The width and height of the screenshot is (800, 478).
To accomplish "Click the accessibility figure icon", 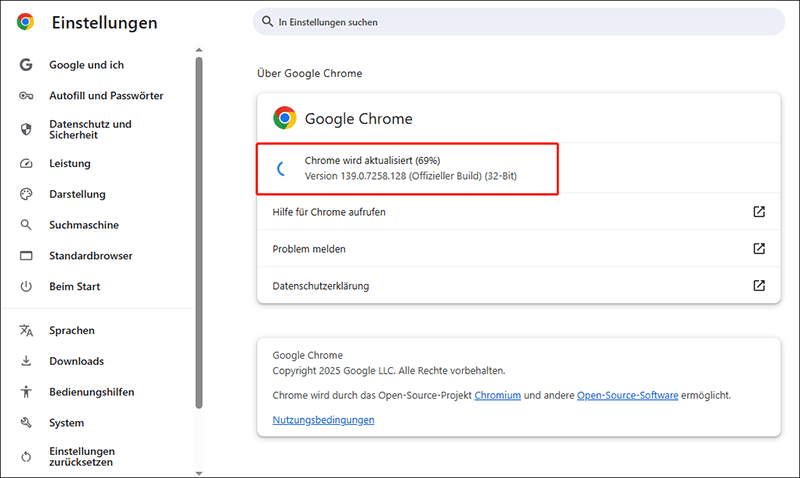I will (x=26, y=392).
